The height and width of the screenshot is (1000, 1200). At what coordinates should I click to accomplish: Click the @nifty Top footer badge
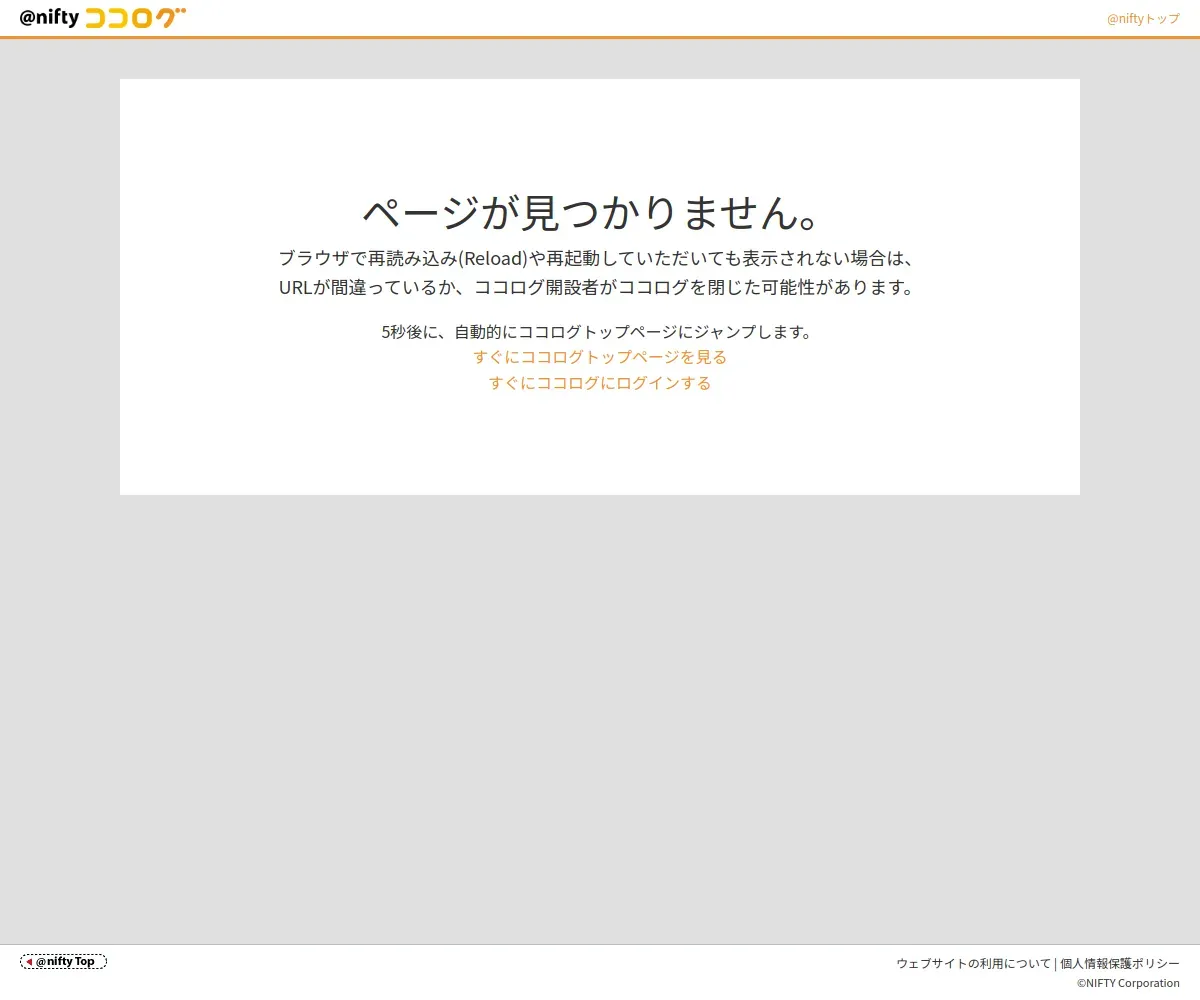[x=63, y=961]
